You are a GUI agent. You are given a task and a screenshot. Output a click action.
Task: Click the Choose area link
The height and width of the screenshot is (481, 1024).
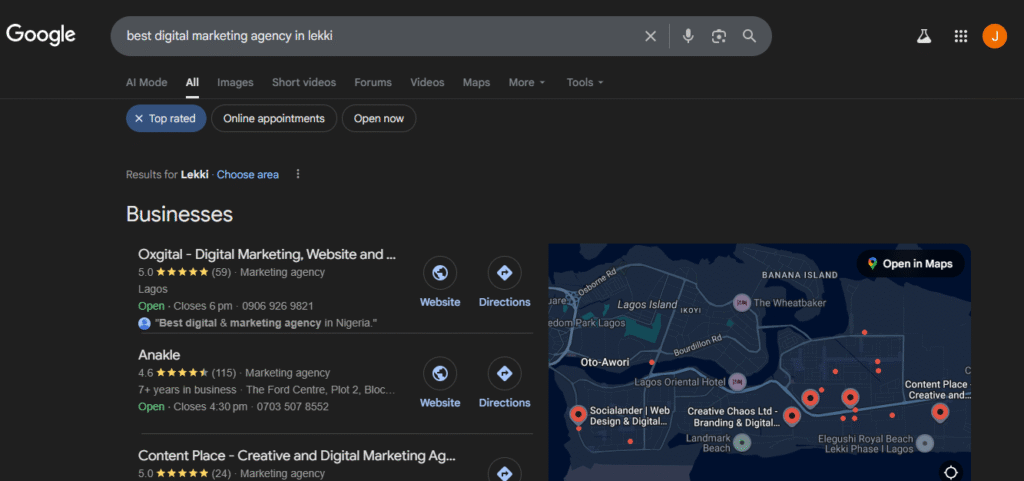(x=247, y=175)
